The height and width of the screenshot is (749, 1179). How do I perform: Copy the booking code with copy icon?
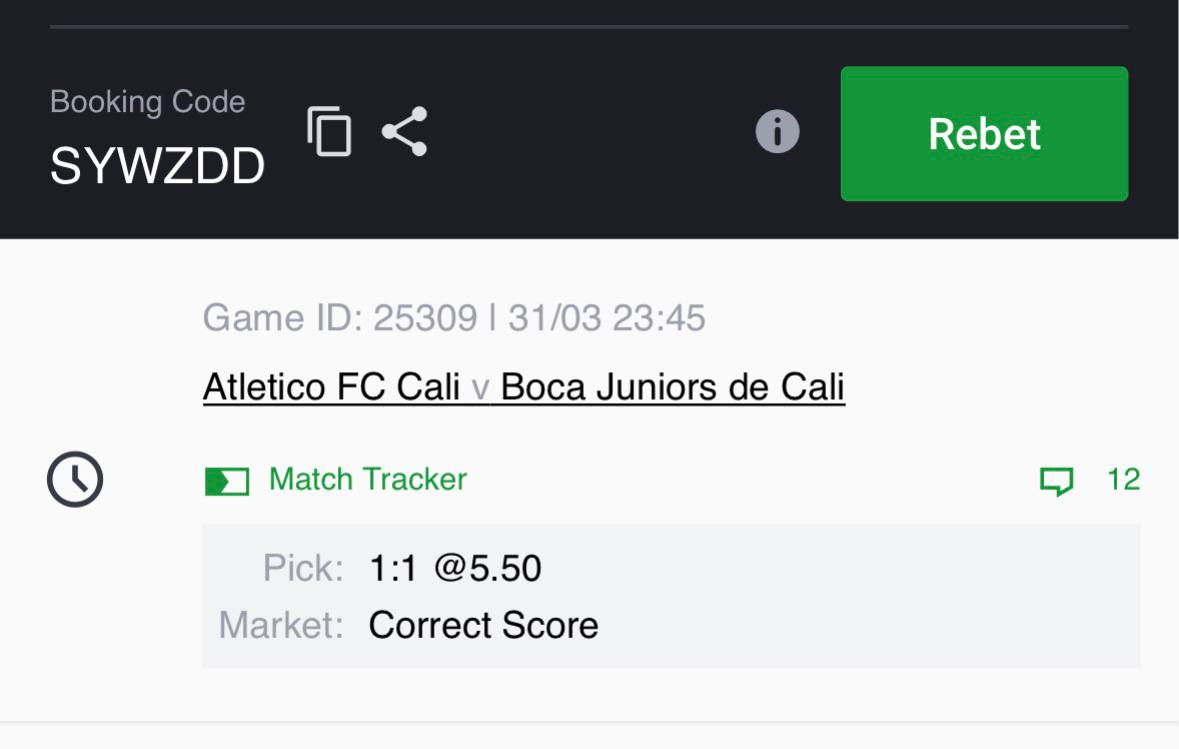[x=330, y=131]
